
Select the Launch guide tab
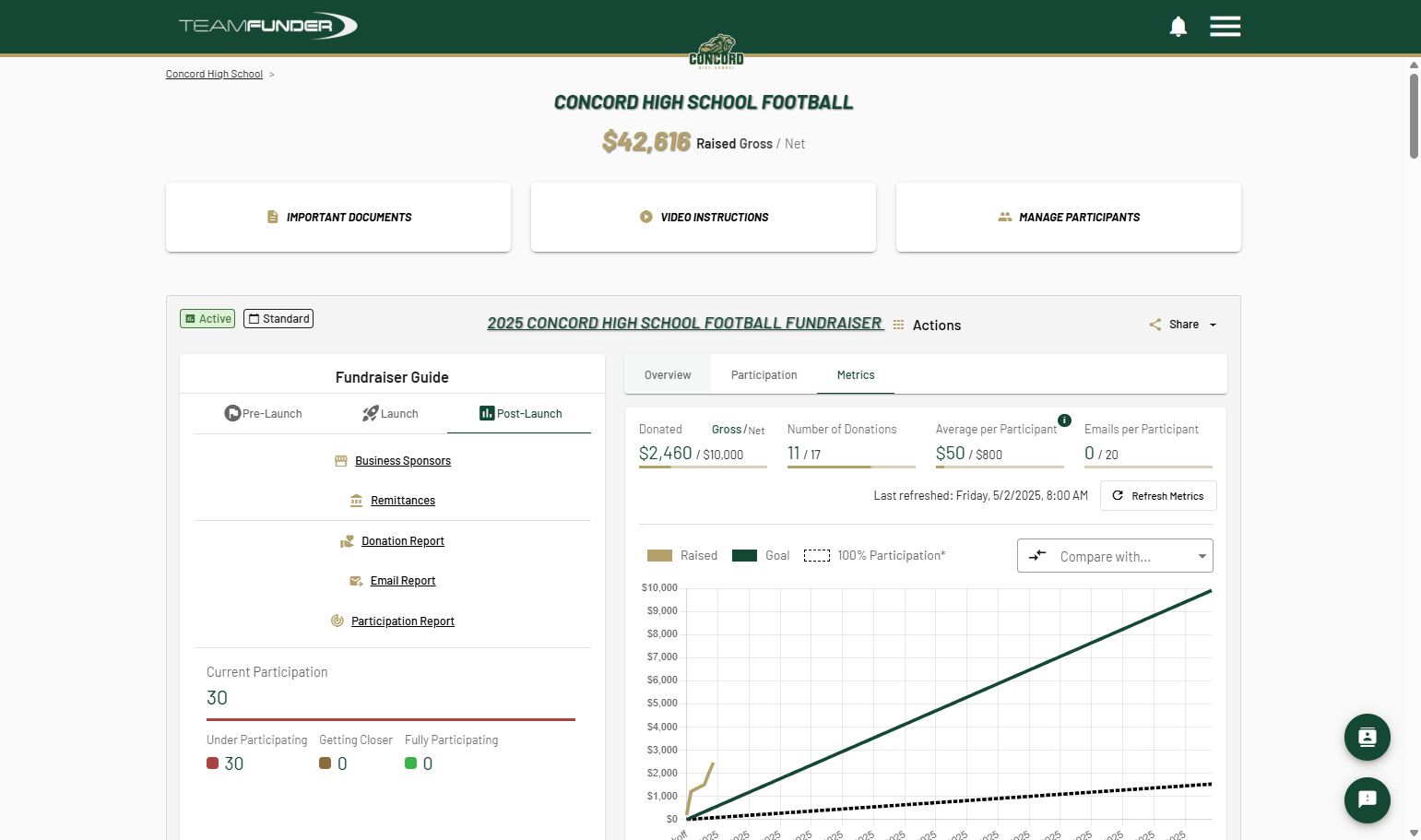(x=390, y=414)
